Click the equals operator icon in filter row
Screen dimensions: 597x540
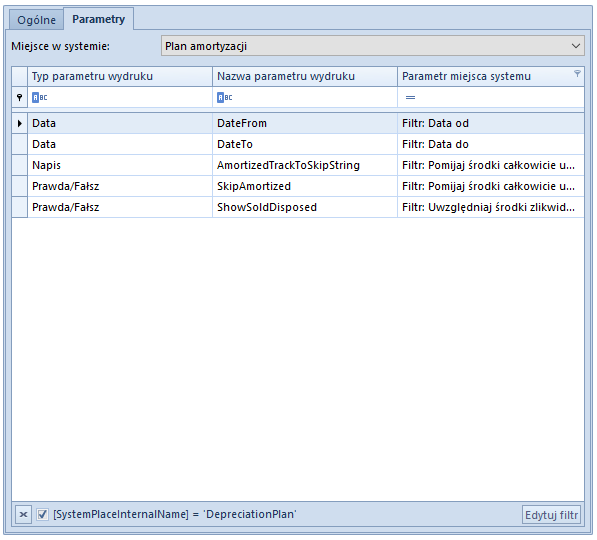click(410, 97)
